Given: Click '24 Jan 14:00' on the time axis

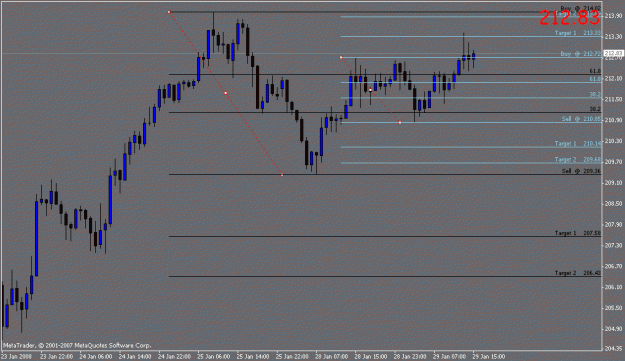Looking at the screenshot, I should click(x=135, y=356).
